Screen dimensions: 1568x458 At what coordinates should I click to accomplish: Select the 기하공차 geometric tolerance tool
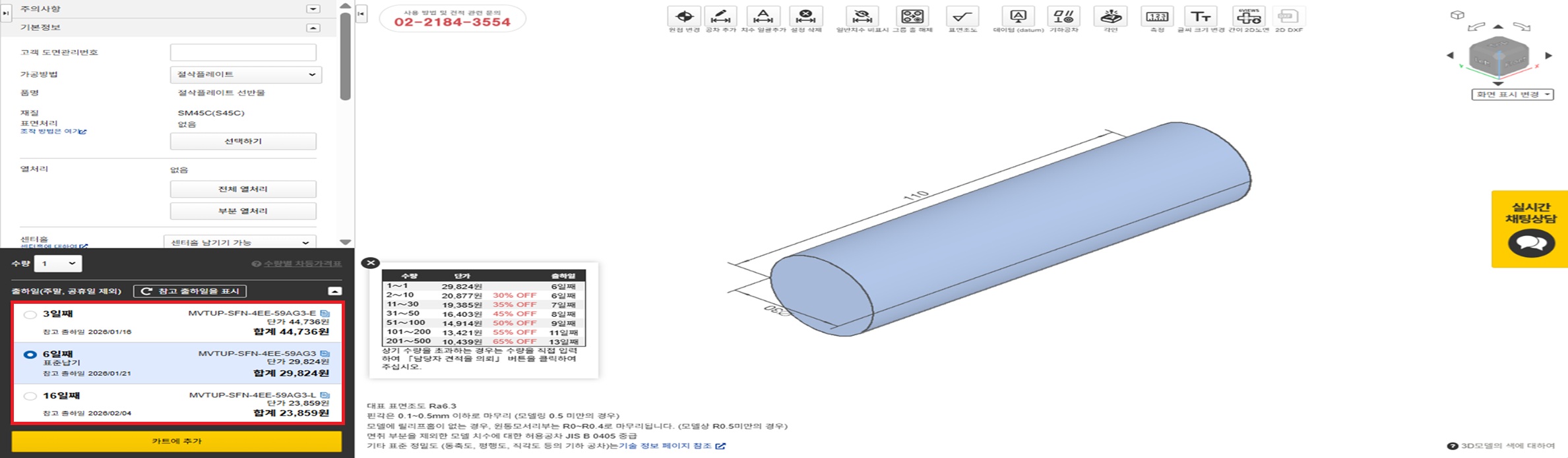coord(1063,16)
